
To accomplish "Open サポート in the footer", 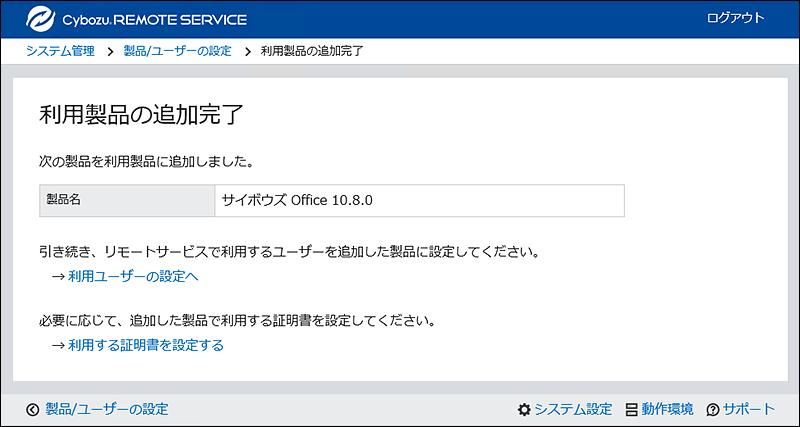I will click(x=749, y=409).
